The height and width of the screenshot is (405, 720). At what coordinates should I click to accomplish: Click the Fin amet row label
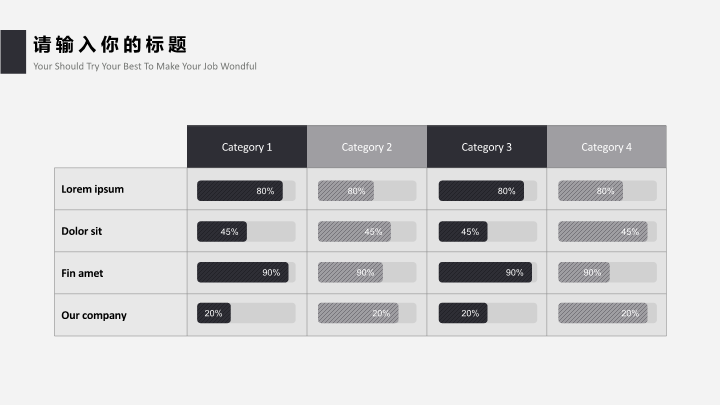[x=82, y=273]
